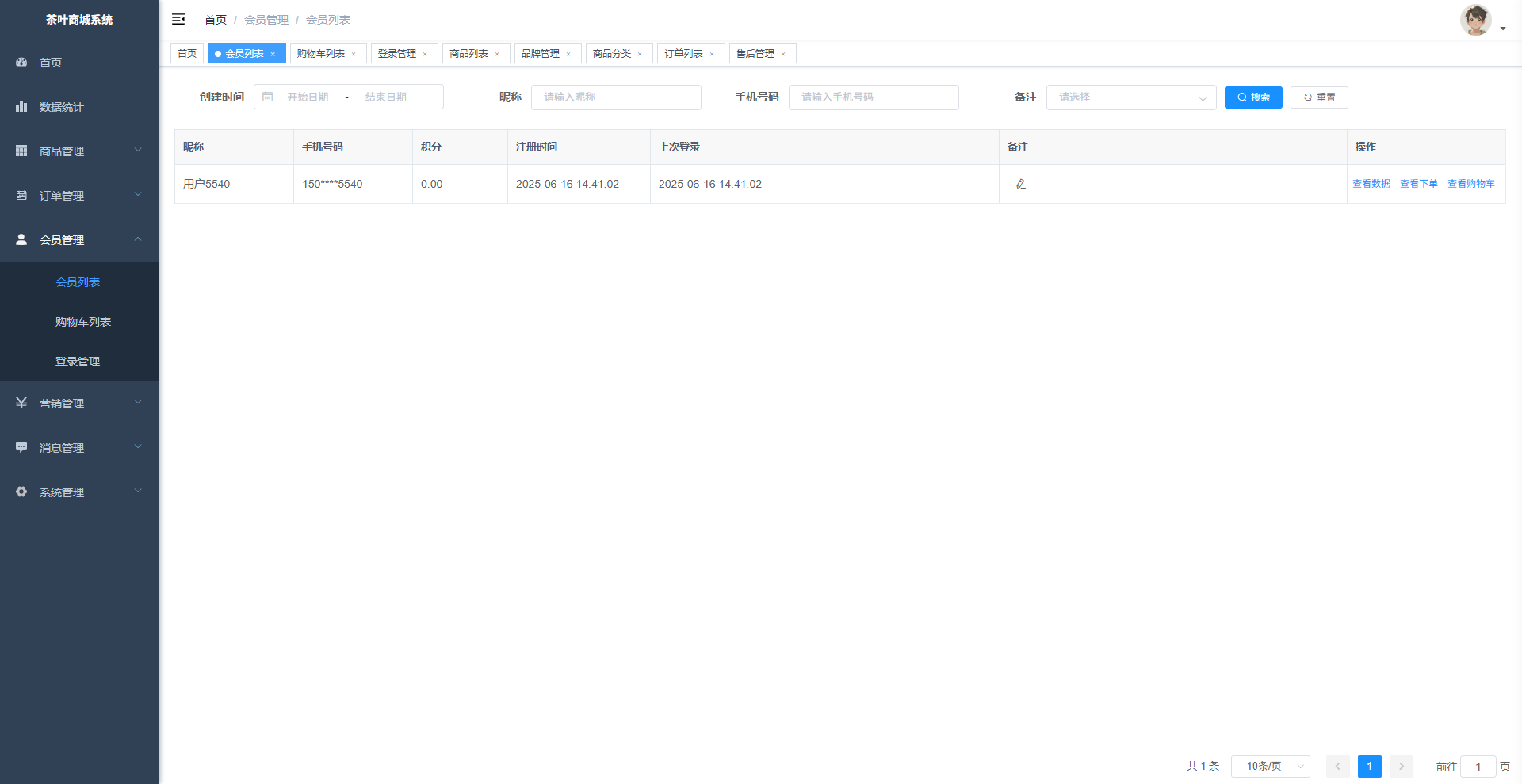The height and width of the screenshot is (784, 1522).
Task: Collapse the 会员管理 sidebar menu
Action: pyautogui.click(x=78, y=240)
